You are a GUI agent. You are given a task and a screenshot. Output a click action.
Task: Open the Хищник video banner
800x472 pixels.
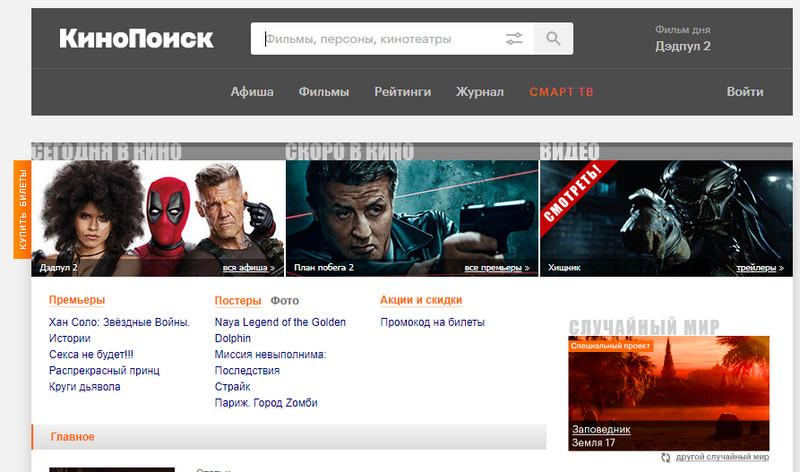[x=666, y=218]
